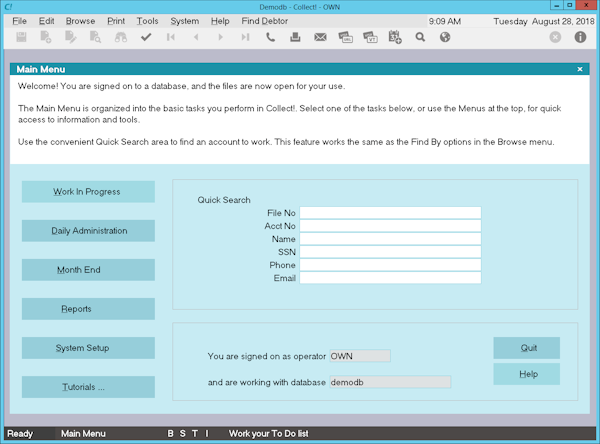Close the Main Menu panel
This screenshot has height=444, width=600.
(580, 69)
